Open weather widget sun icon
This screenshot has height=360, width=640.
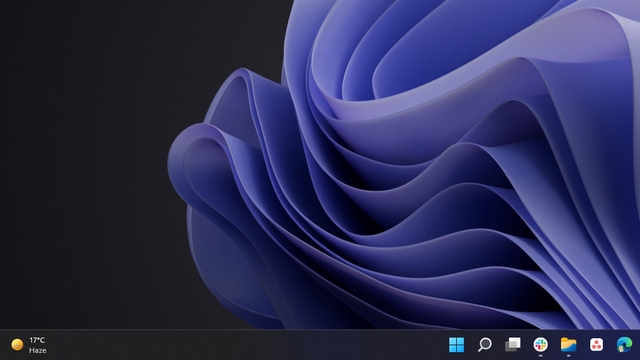tap(17, 345)
